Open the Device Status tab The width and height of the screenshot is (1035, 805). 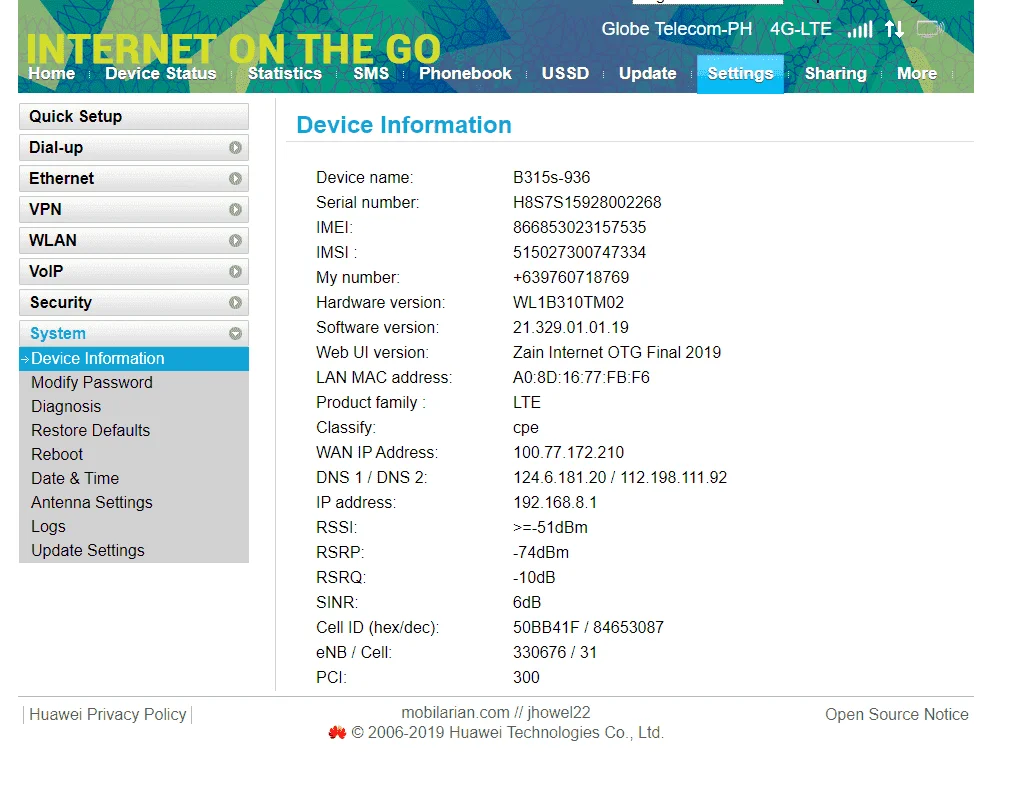pyautogui.click(x=160, y=73)
